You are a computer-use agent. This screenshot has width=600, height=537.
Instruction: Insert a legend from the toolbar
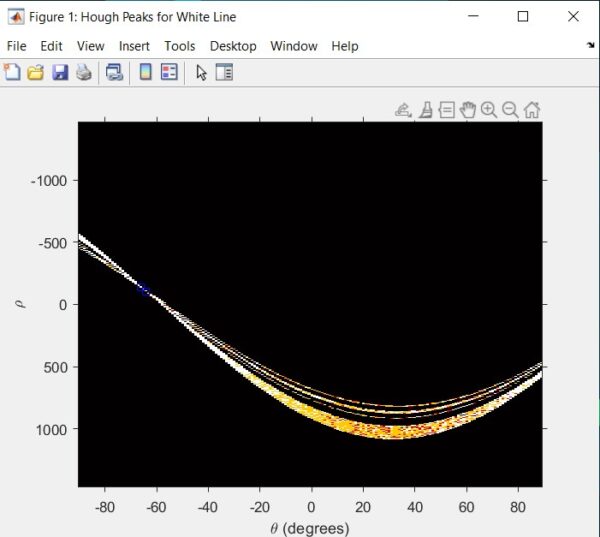tap(169, 72)
